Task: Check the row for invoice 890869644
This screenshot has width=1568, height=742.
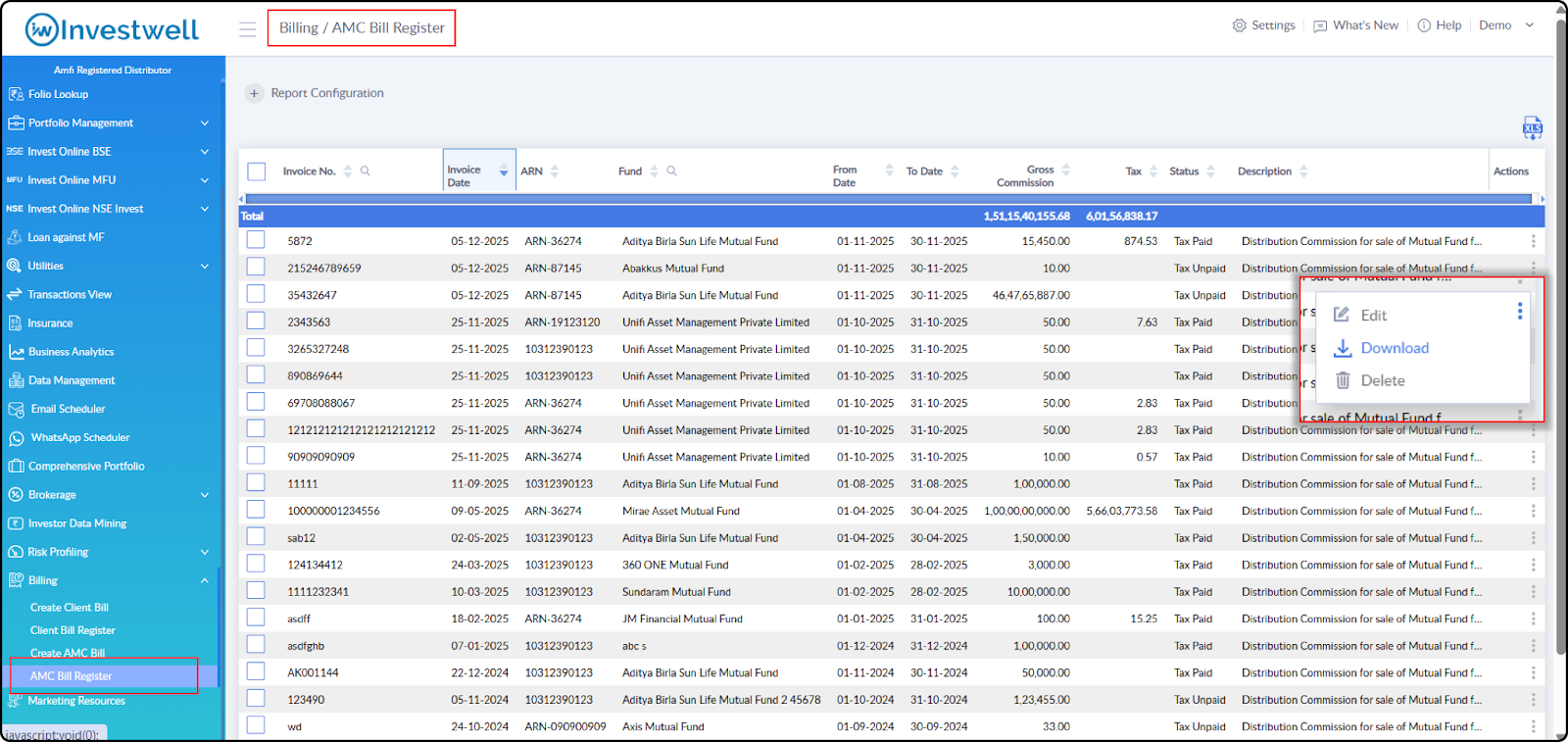Action: (256, 374)
